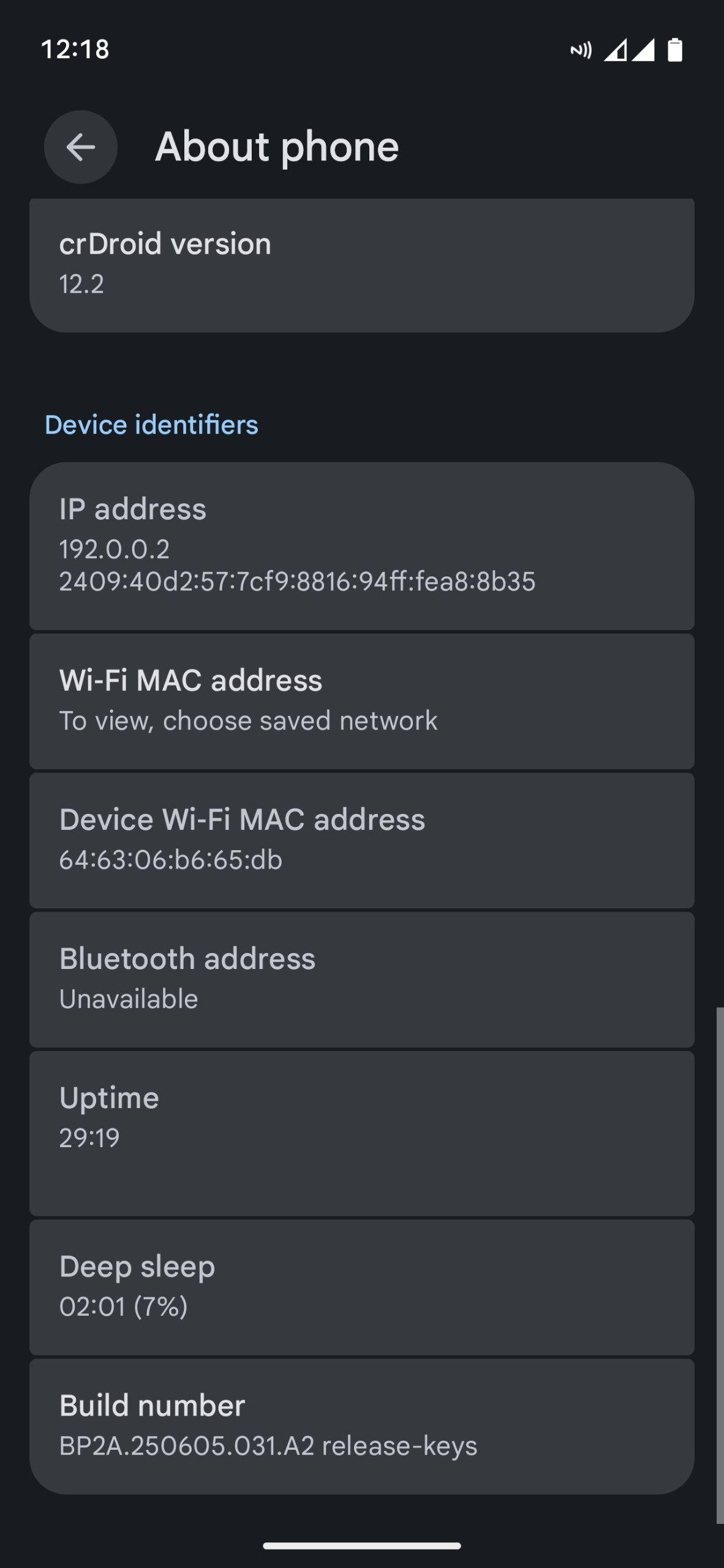Tap the Uptime entry
The width and height of the screenshot is (724, 1568).
pyautogui.click(x=361, y=1132)
